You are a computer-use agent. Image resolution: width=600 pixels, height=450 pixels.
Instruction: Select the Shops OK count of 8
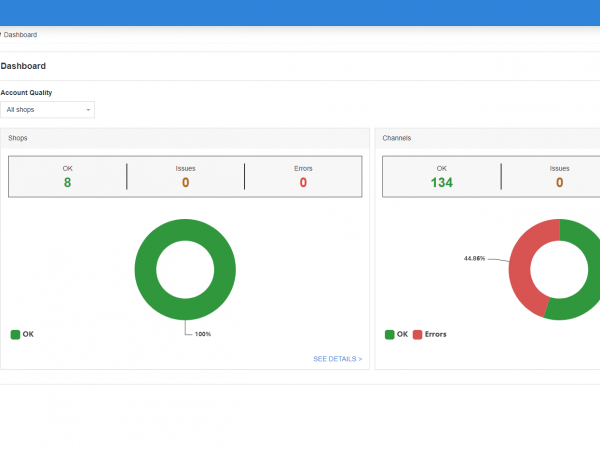tap(67, 182)
